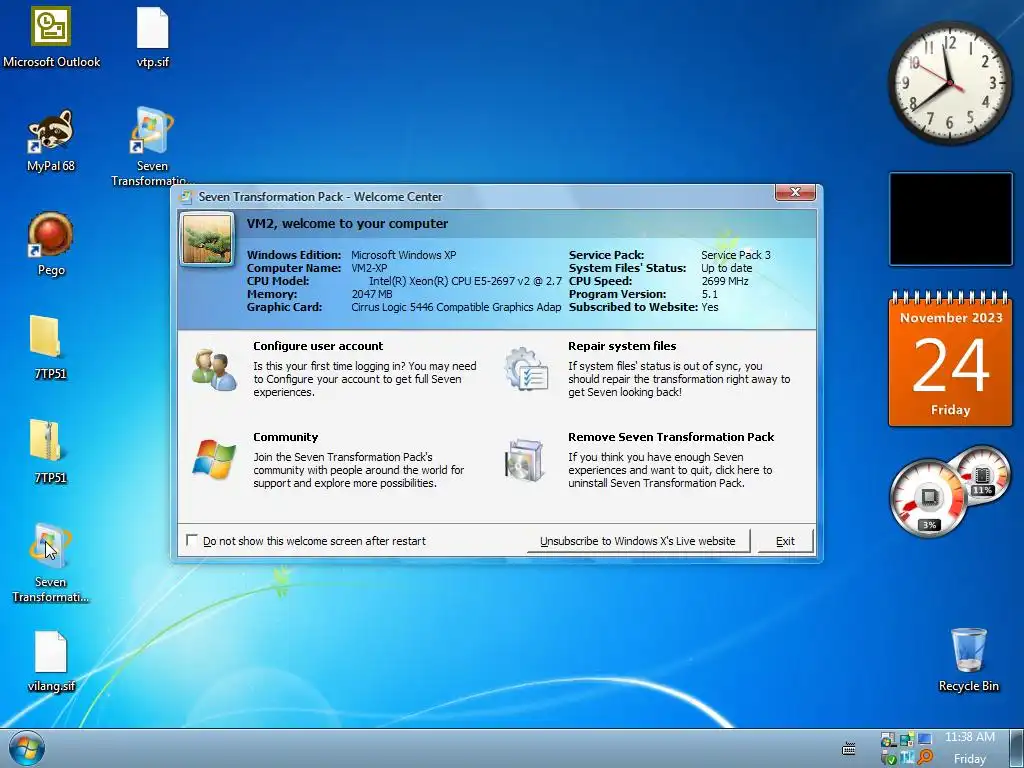Click the Windows logo tray icon

point(889,740)
